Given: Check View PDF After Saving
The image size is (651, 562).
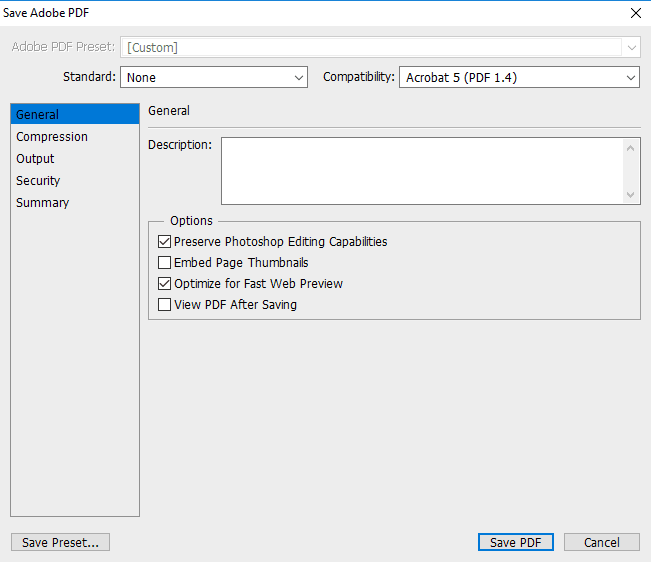Looking at the screenshot, I should tap(164, 305).
